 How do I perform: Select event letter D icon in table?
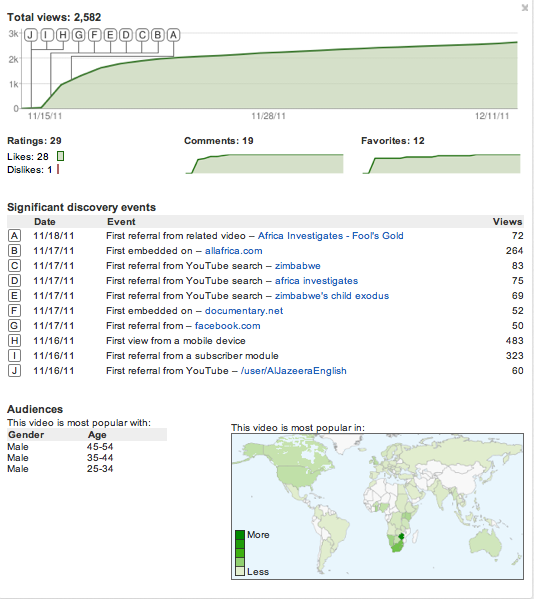[15, 281]
